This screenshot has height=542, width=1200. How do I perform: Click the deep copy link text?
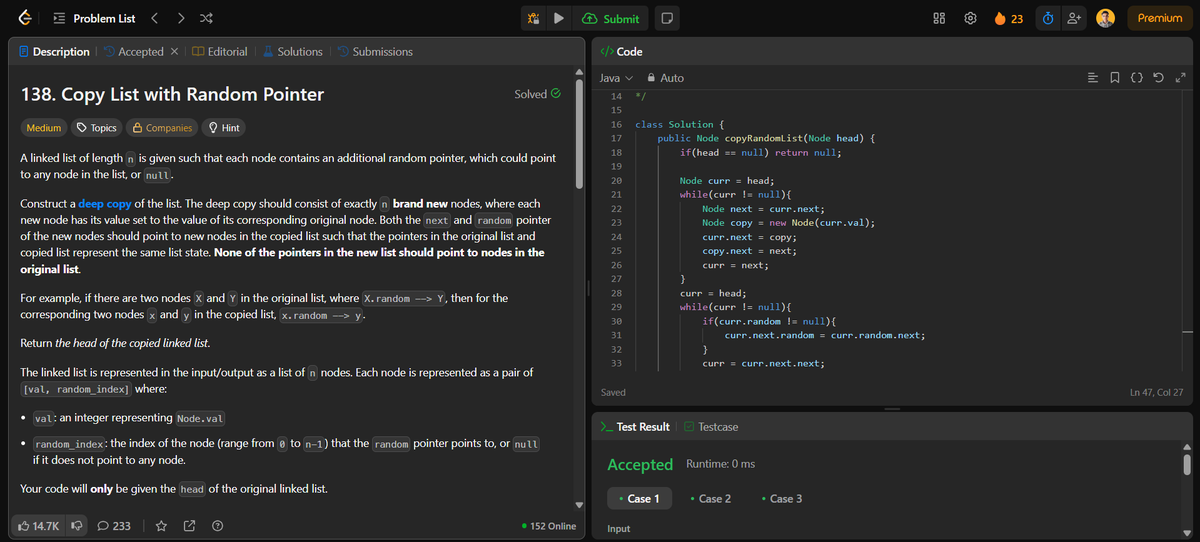[x=105, y=204]
